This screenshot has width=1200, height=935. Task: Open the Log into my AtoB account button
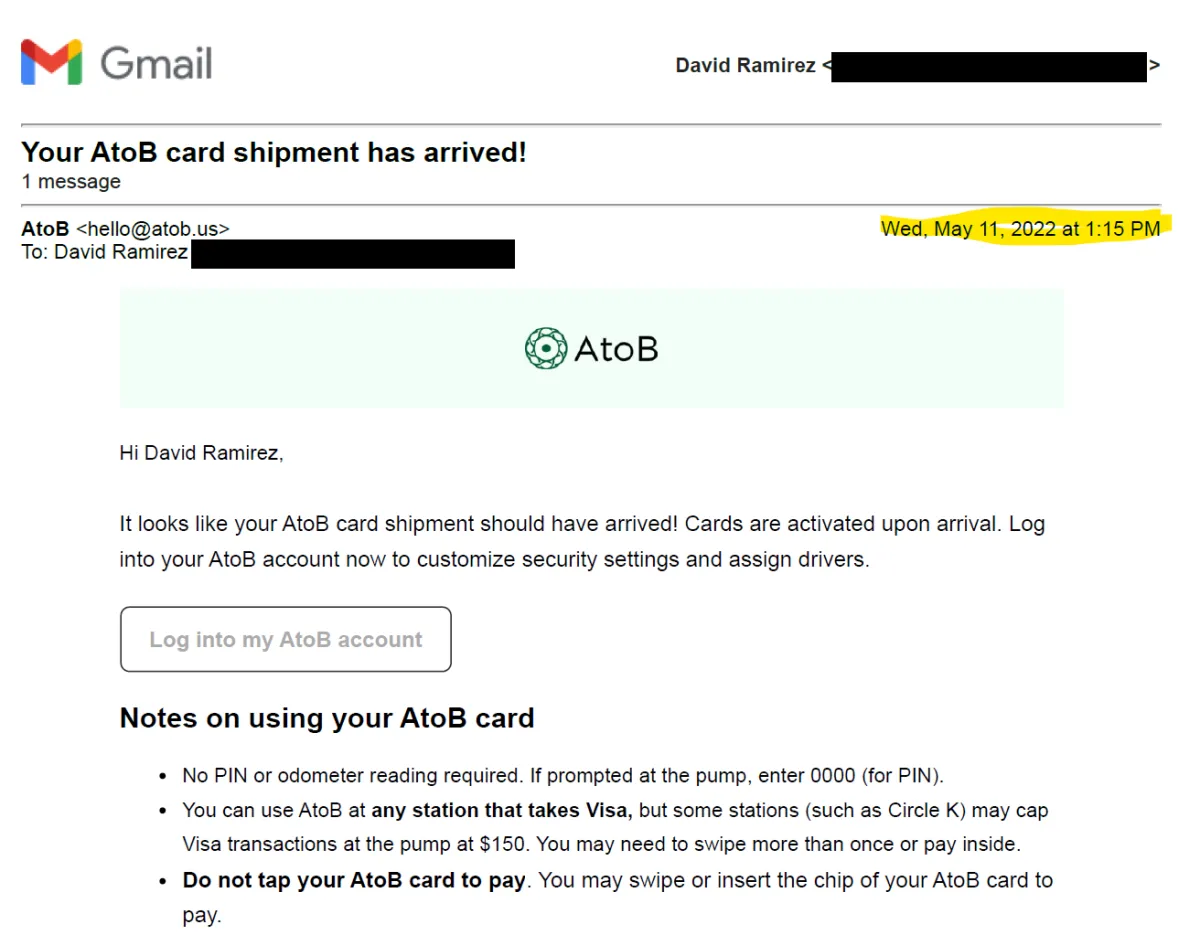coord(286,639)
